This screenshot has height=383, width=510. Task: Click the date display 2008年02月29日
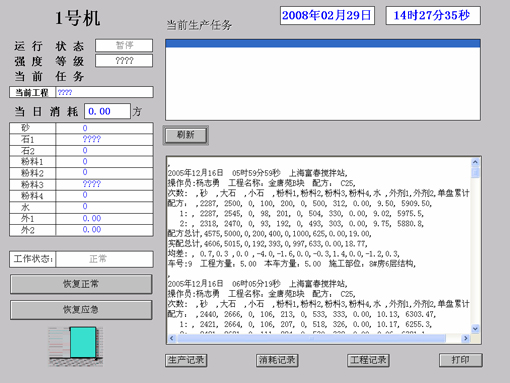coord(327,15)
